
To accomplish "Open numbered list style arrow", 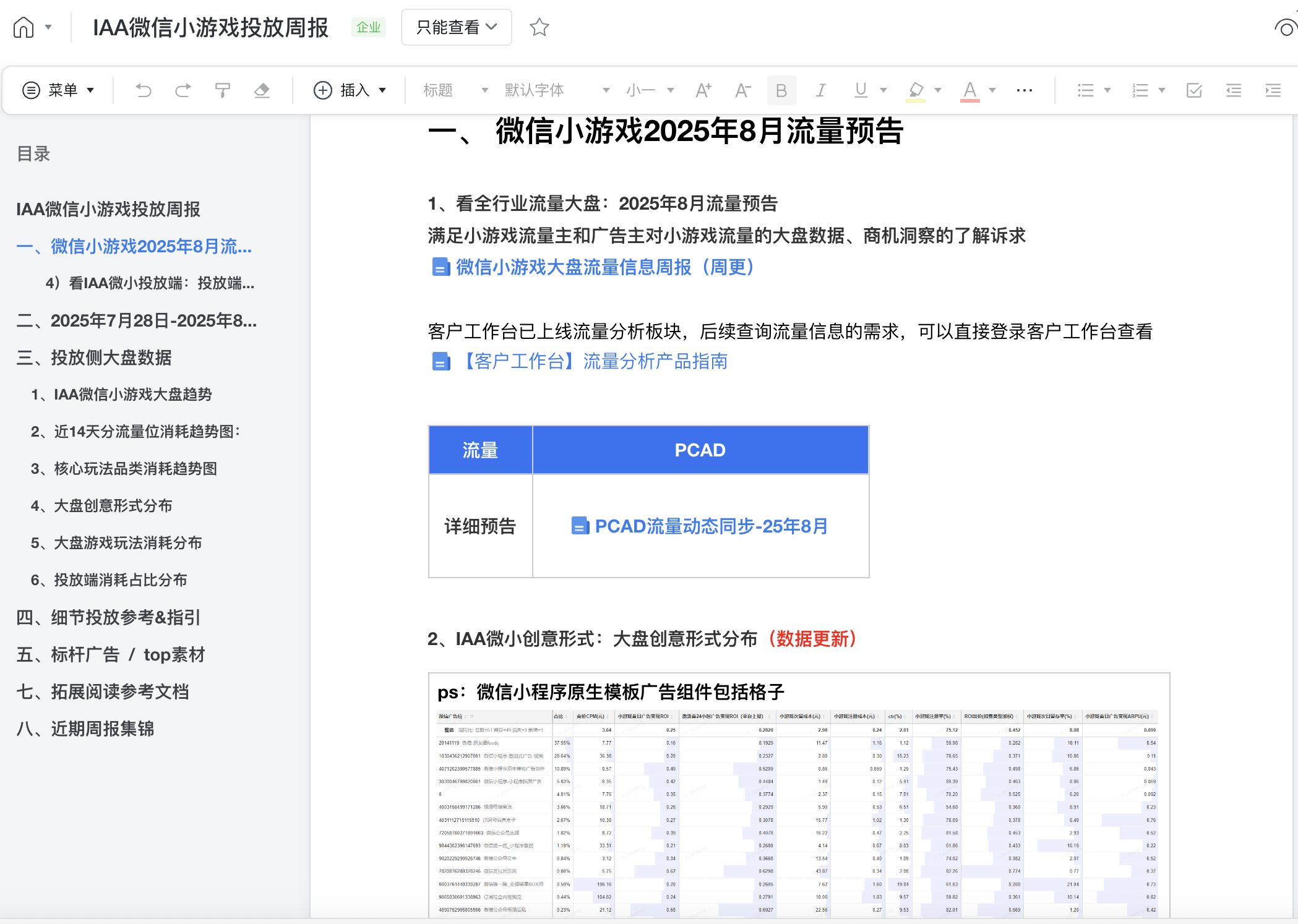I will click(x=1162, y=90).
